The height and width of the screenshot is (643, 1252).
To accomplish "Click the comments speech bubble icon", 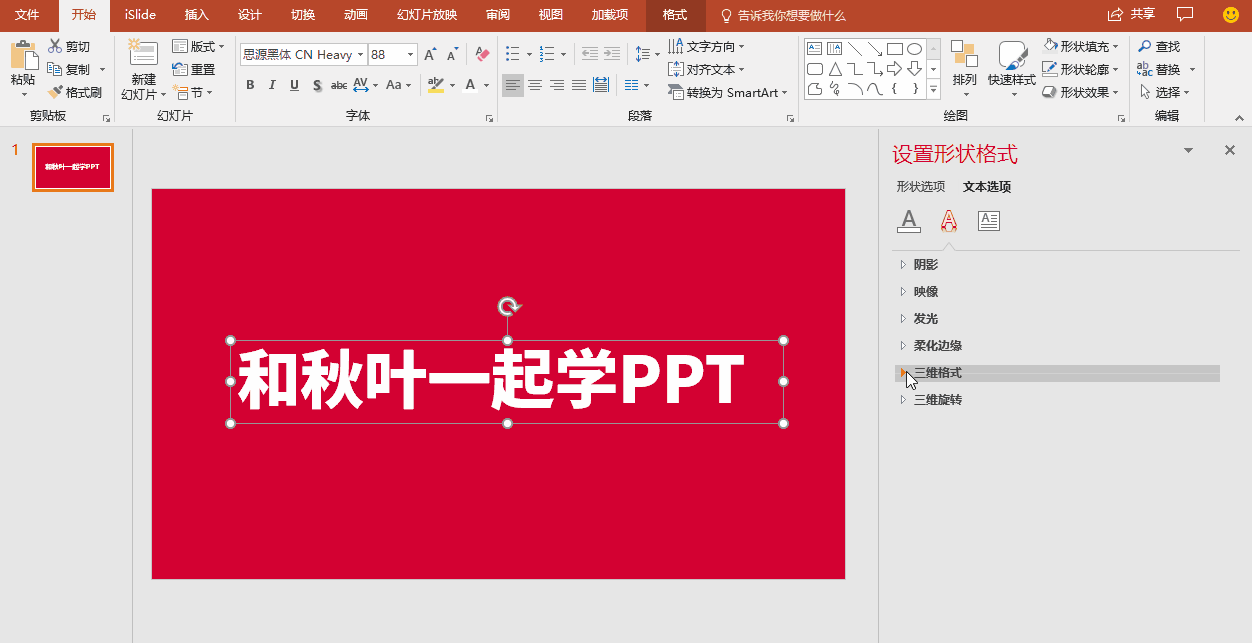I will tap(1185, 14).
